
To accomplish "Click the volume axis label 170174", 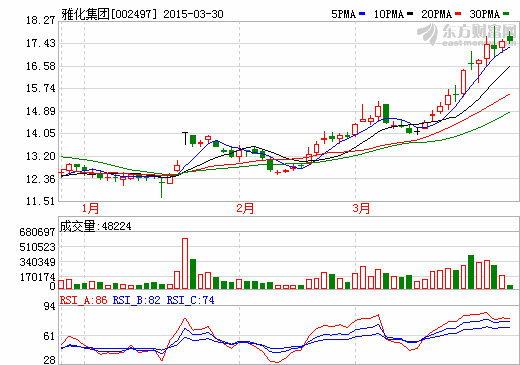I will (x=37, y=277).
